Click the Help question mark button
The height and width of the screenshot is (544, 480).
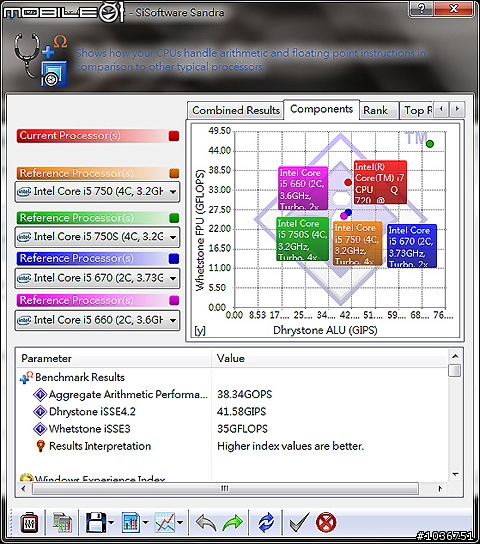click(x=421, y=8)
